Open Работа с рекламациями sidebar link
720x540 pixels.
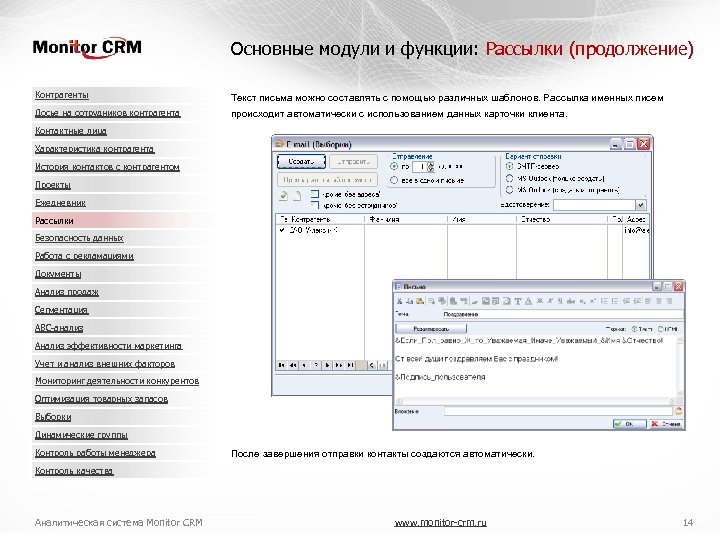click(84, 256)
